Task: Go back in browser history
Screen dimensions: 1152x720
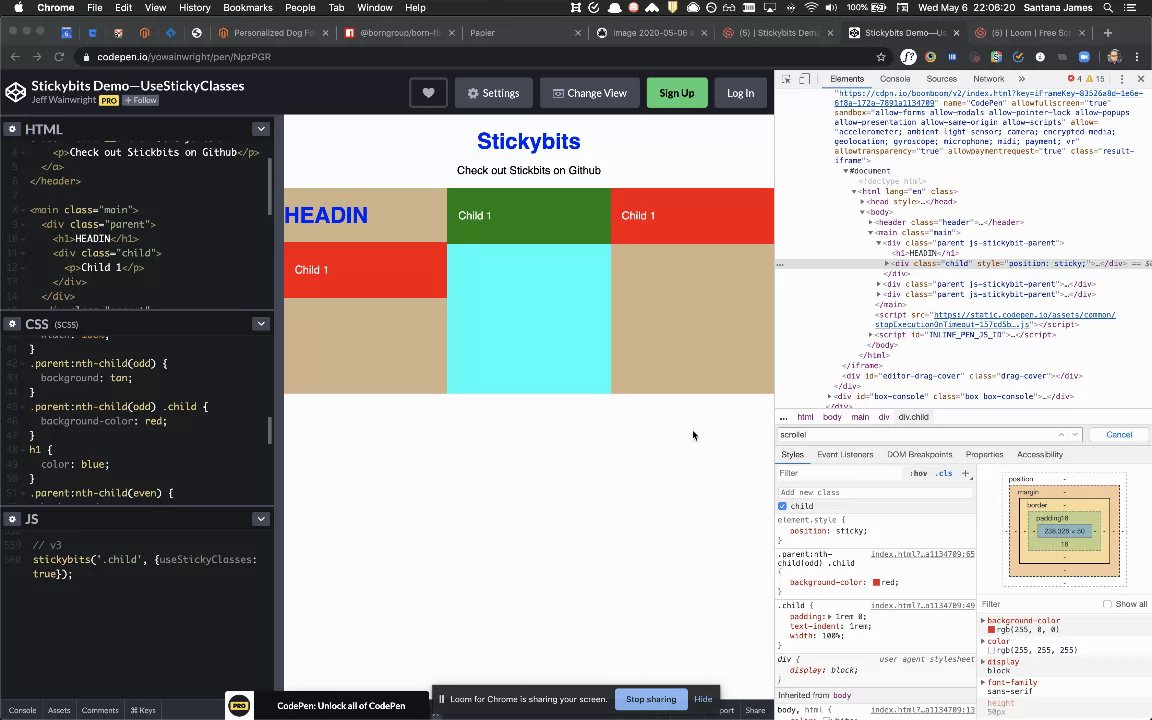Action: (x=15, y=57)
